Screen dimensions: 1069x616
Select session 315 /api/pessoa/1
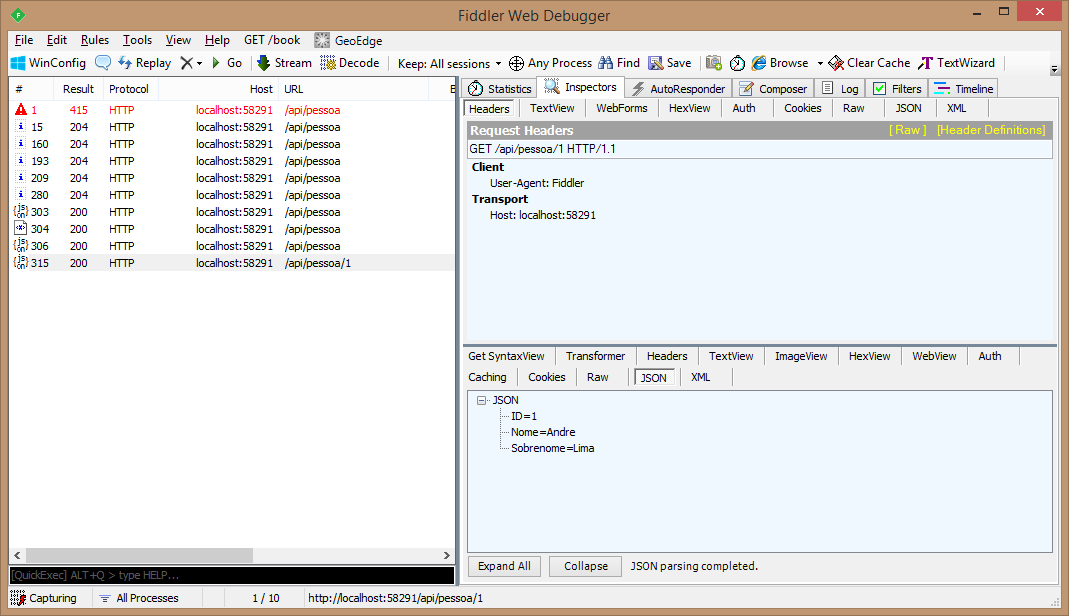pyautogui.click(x=232, y=263)
